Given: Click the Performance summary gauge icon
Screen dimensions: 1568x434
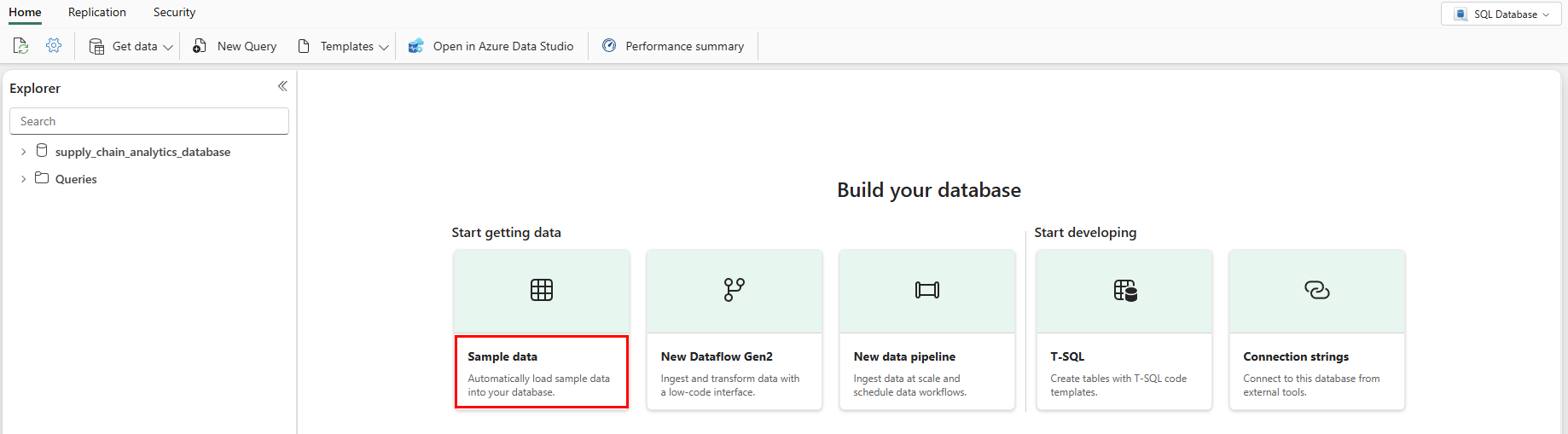Looking at the screenshot, I should [x=609, y=46].
